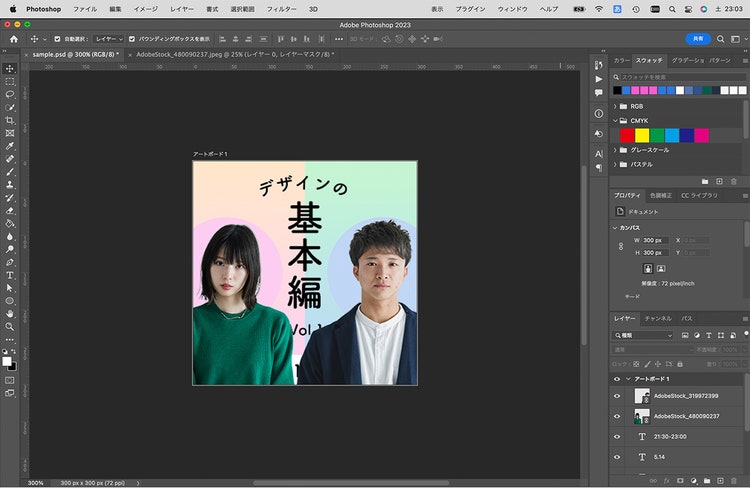Screen dimensions: 750x488
Task: Create a new layer group
Action: (707, 481)
